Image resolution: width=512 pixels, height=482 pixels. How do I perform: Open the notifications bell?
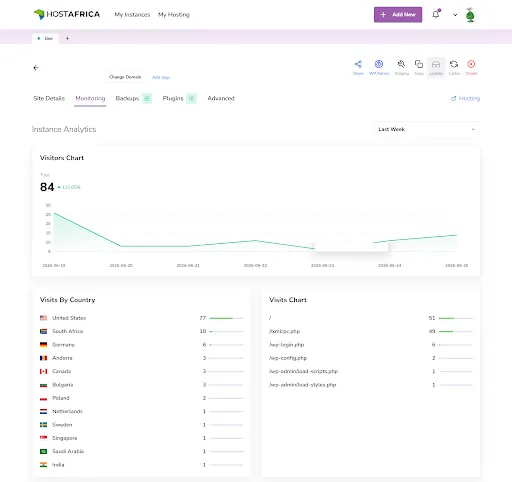[436, 14]
